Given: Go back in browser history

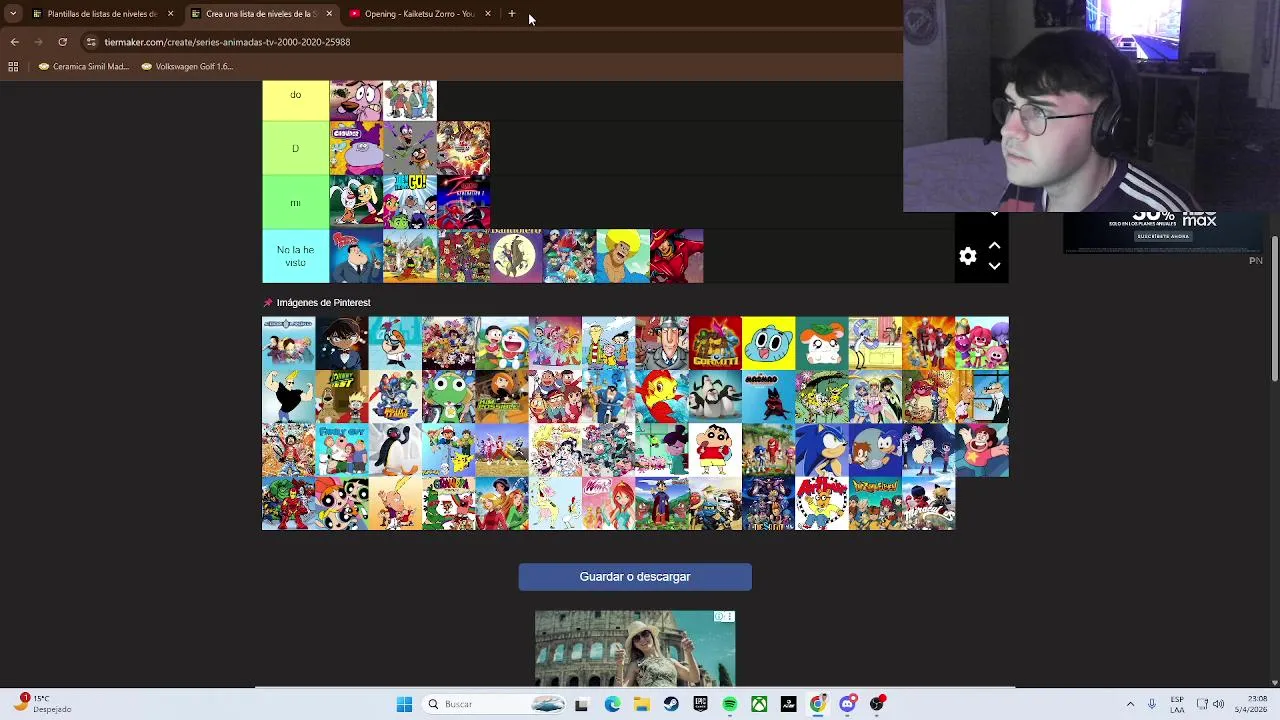Looking at the screenshot, I should pyautogui.click(x=14, y=42).
